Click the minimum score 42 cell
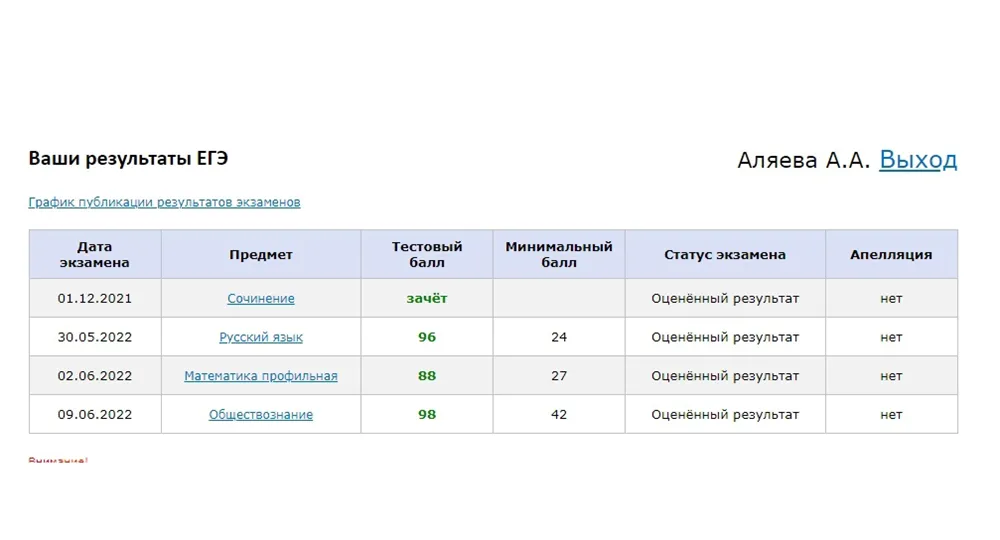This screenshot has width=1000, height=540. point(558,415)
